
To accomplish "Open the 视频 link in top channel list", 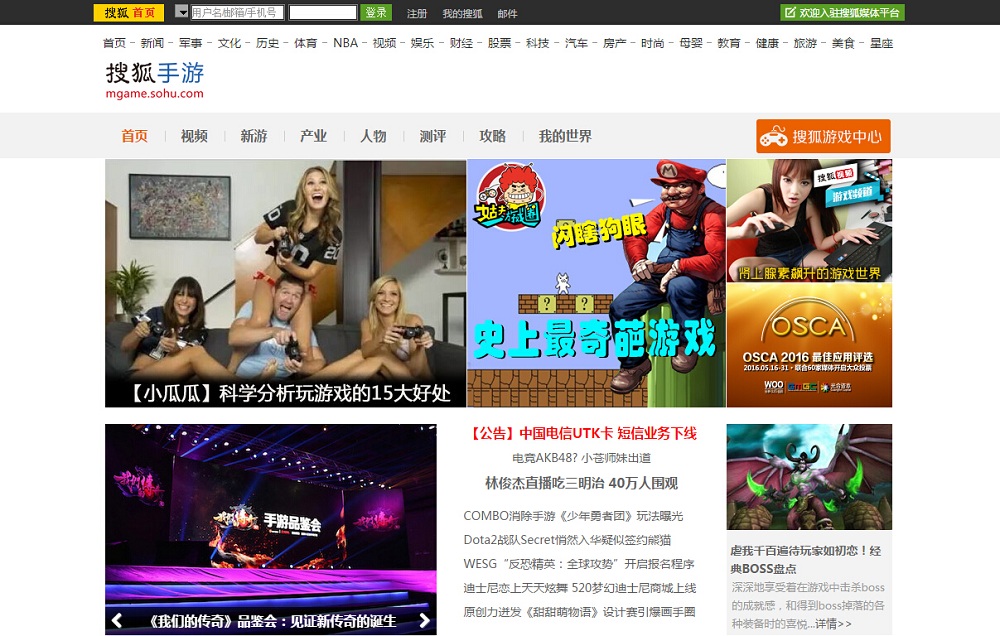I will 385,43.
